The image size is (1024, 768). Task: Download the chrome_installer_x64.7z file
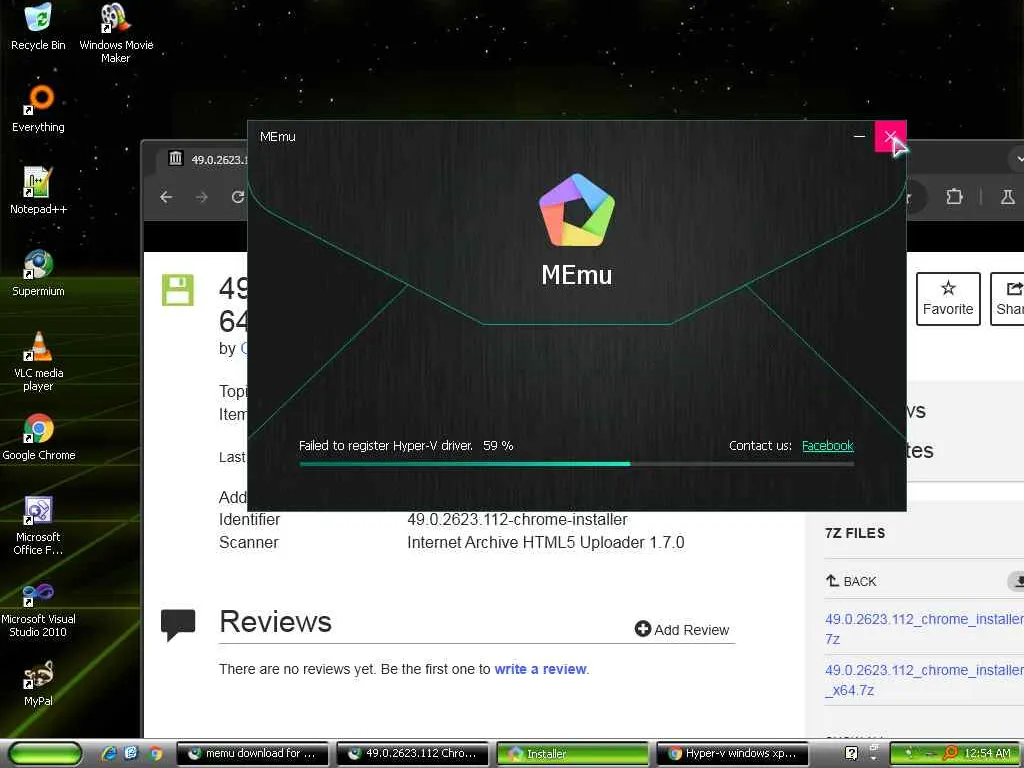(924, 680)
